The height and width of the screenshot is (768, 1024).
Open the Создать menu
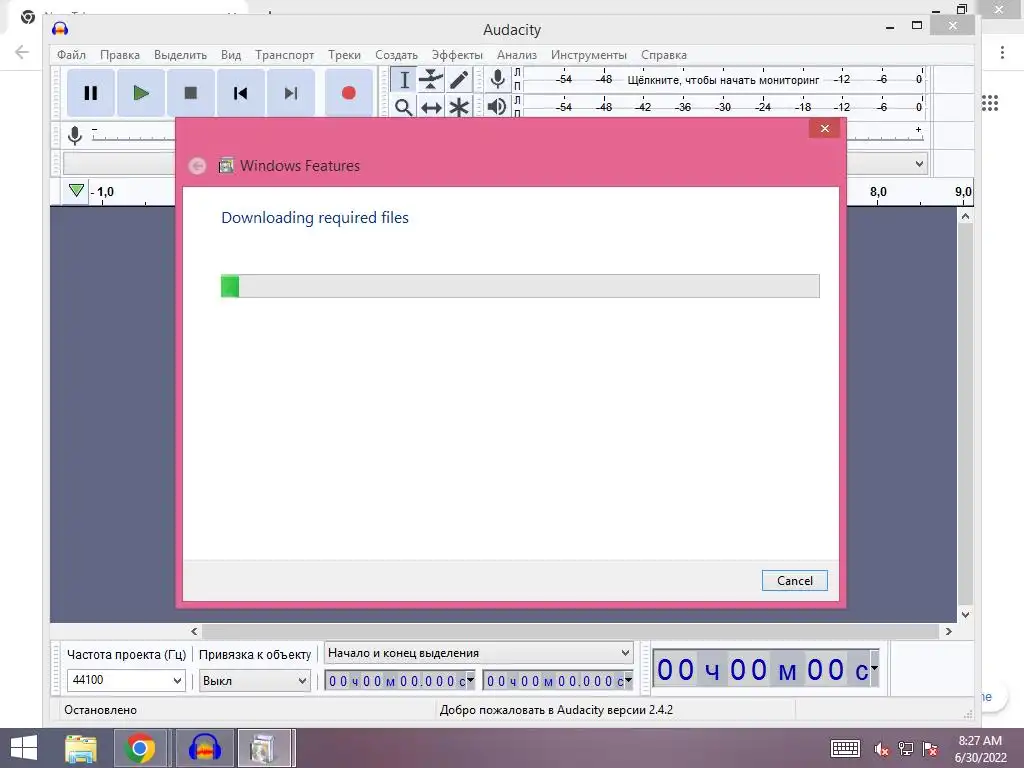(396, 55)
